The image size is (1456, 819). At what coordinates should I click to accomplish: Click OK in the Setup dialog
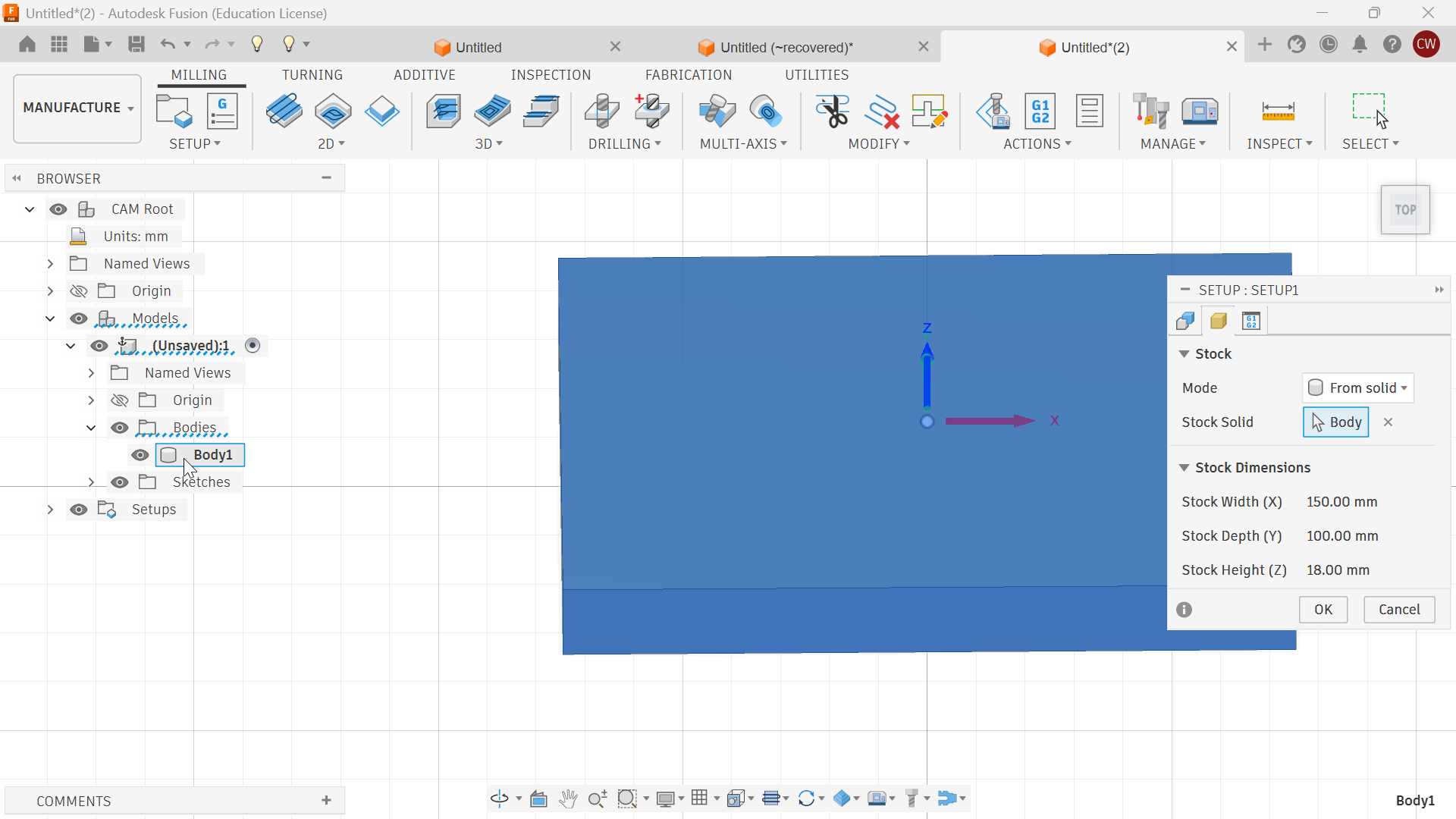click(x=1324, y=610)
